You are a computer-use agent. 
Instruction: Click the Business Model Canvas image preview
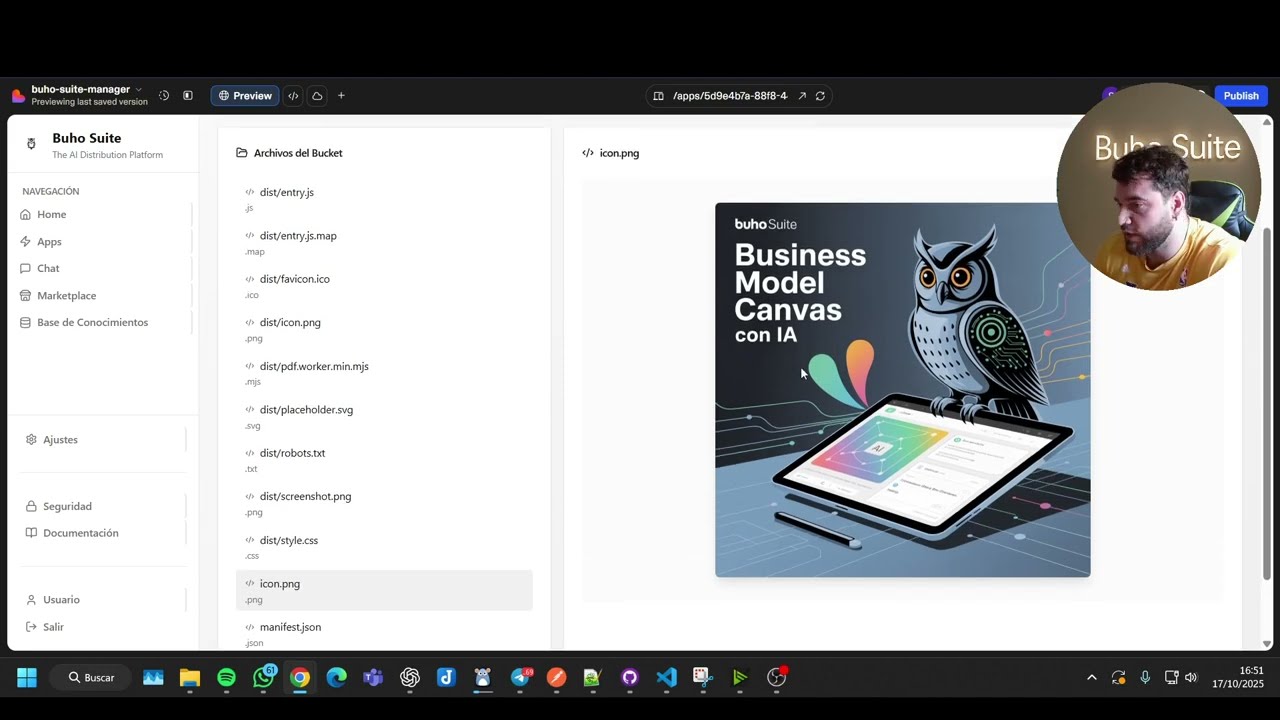902,390
